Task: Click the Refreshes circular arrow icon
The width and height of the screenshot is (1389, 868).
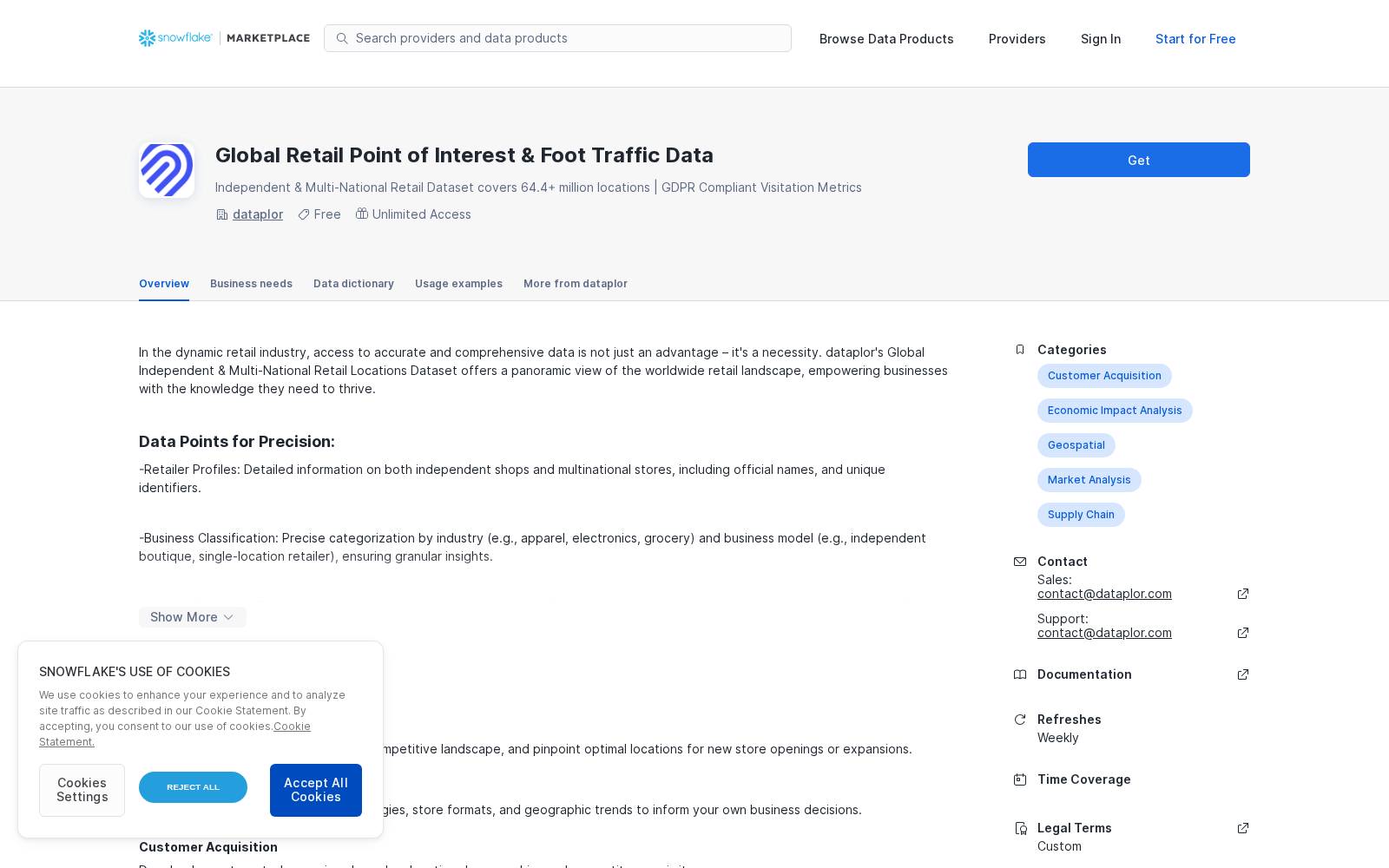Action: pos(1020,720)
